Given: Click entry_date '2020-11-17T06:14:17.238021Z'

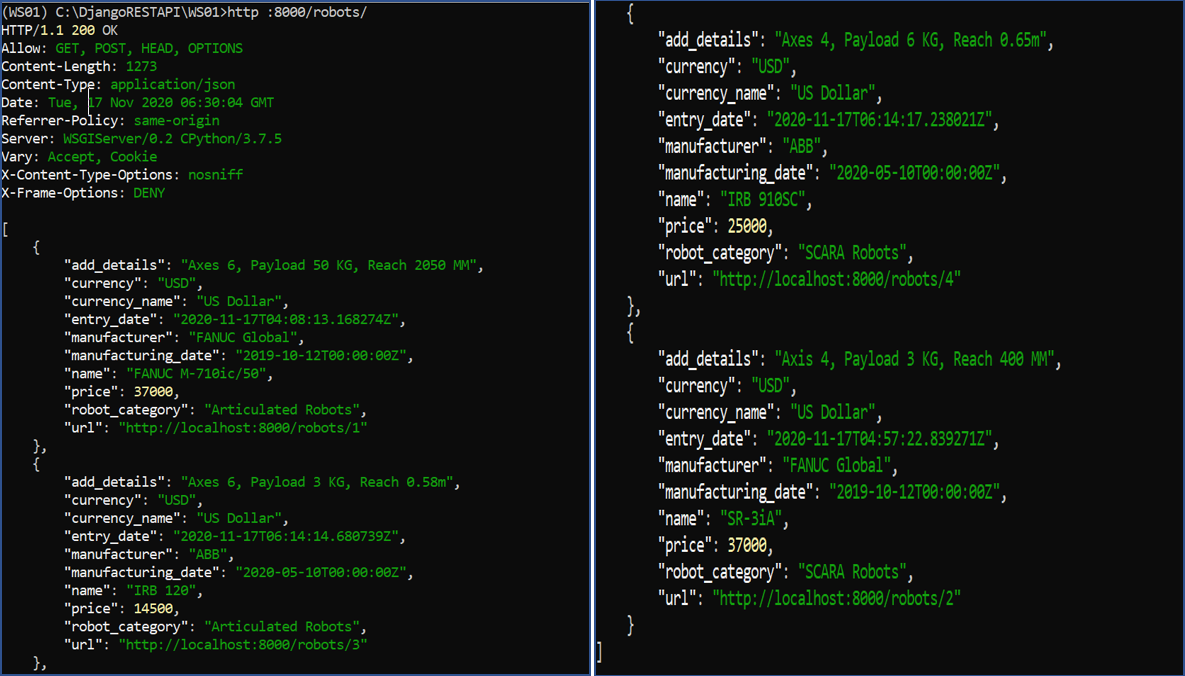Looking at the screenshot, I should (x=880, y=119).
